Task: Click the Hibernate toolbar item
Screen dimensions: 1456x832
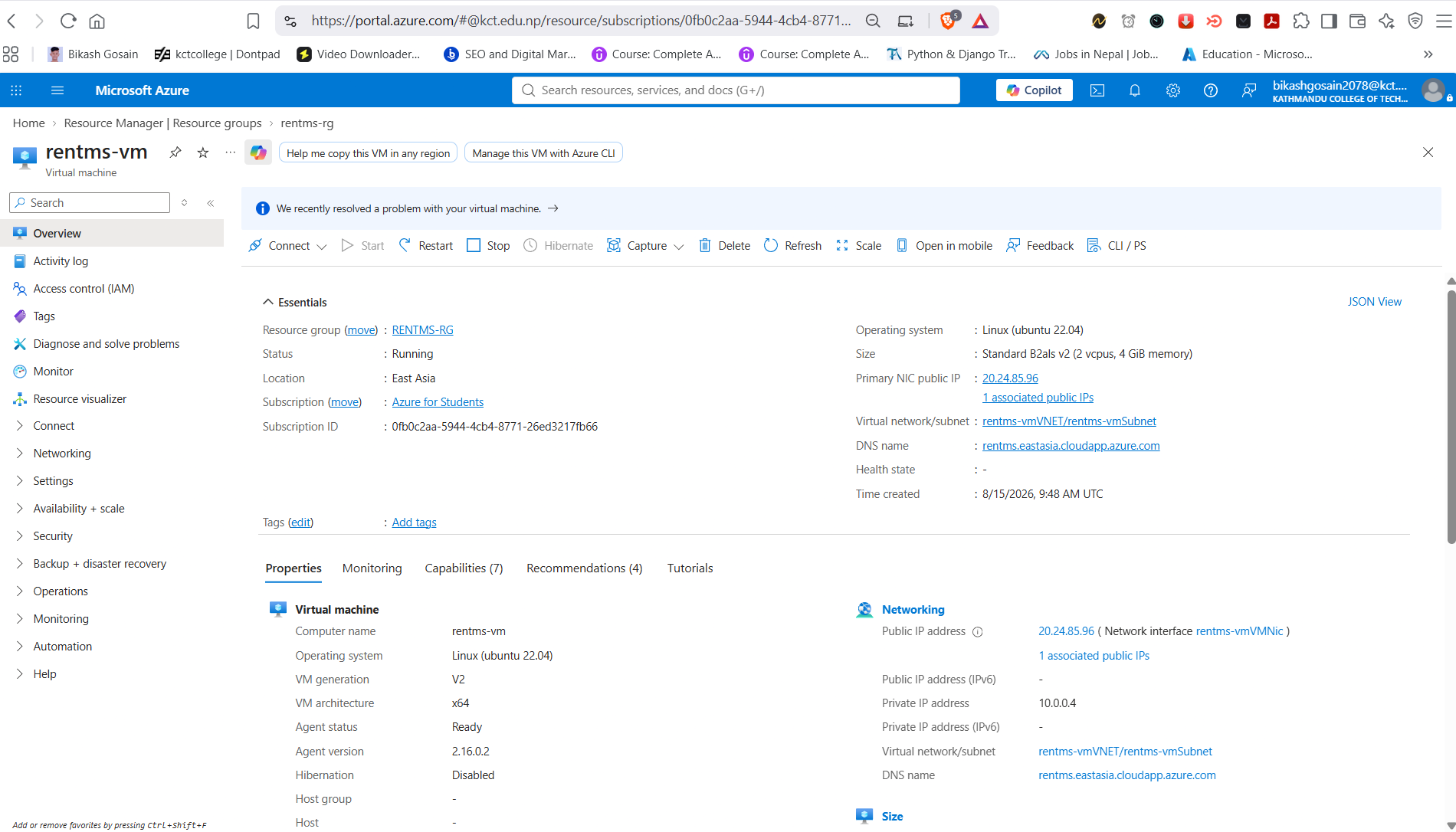Action: pos(558,246)
